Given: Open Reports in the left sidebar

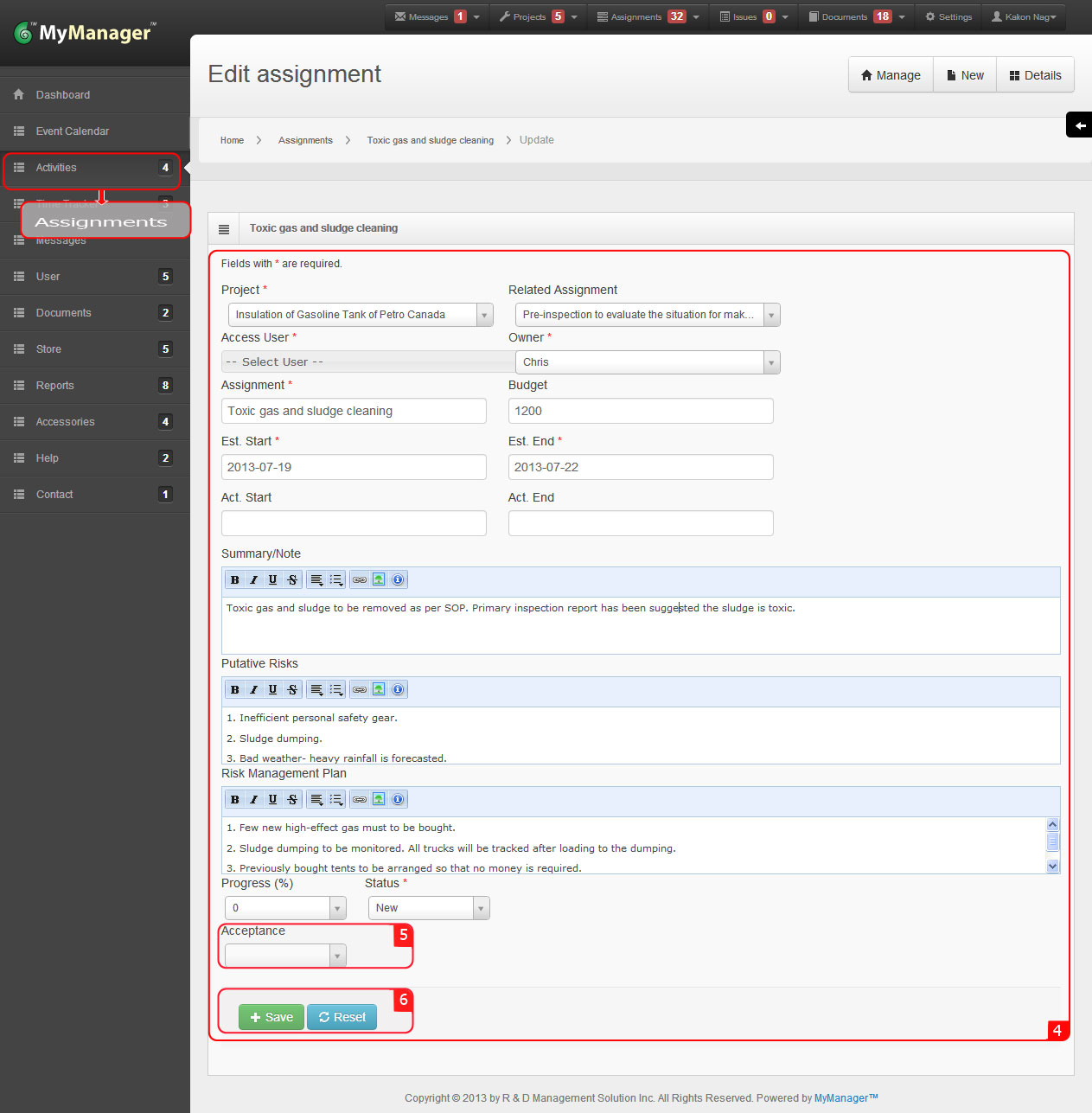Looking at the screenshot, I should (x=55, y=386).
